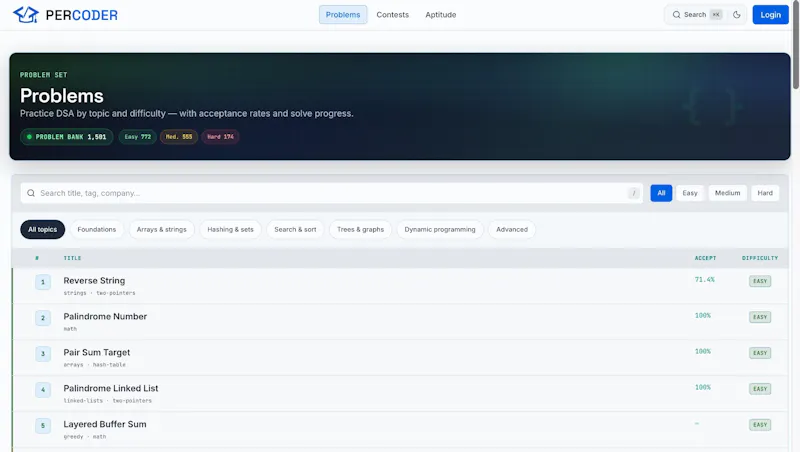Click the # column header
This screenshot has height=452, width=800.
37,258
